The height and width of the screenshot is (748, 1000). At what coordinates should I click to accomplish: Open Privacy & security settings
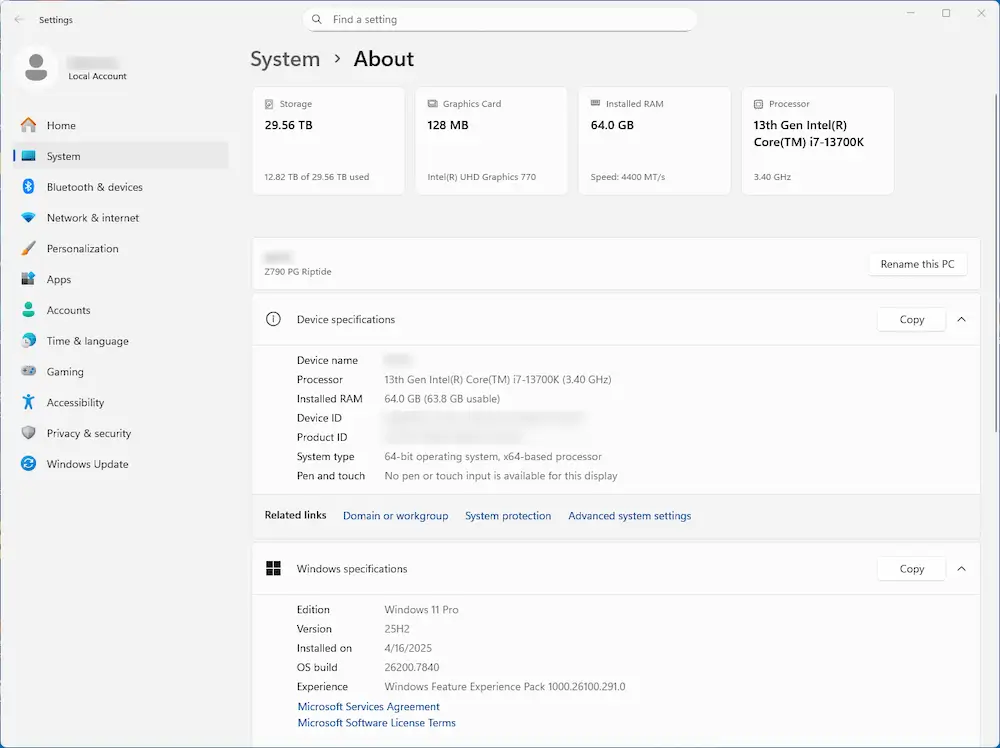[89, 433]
